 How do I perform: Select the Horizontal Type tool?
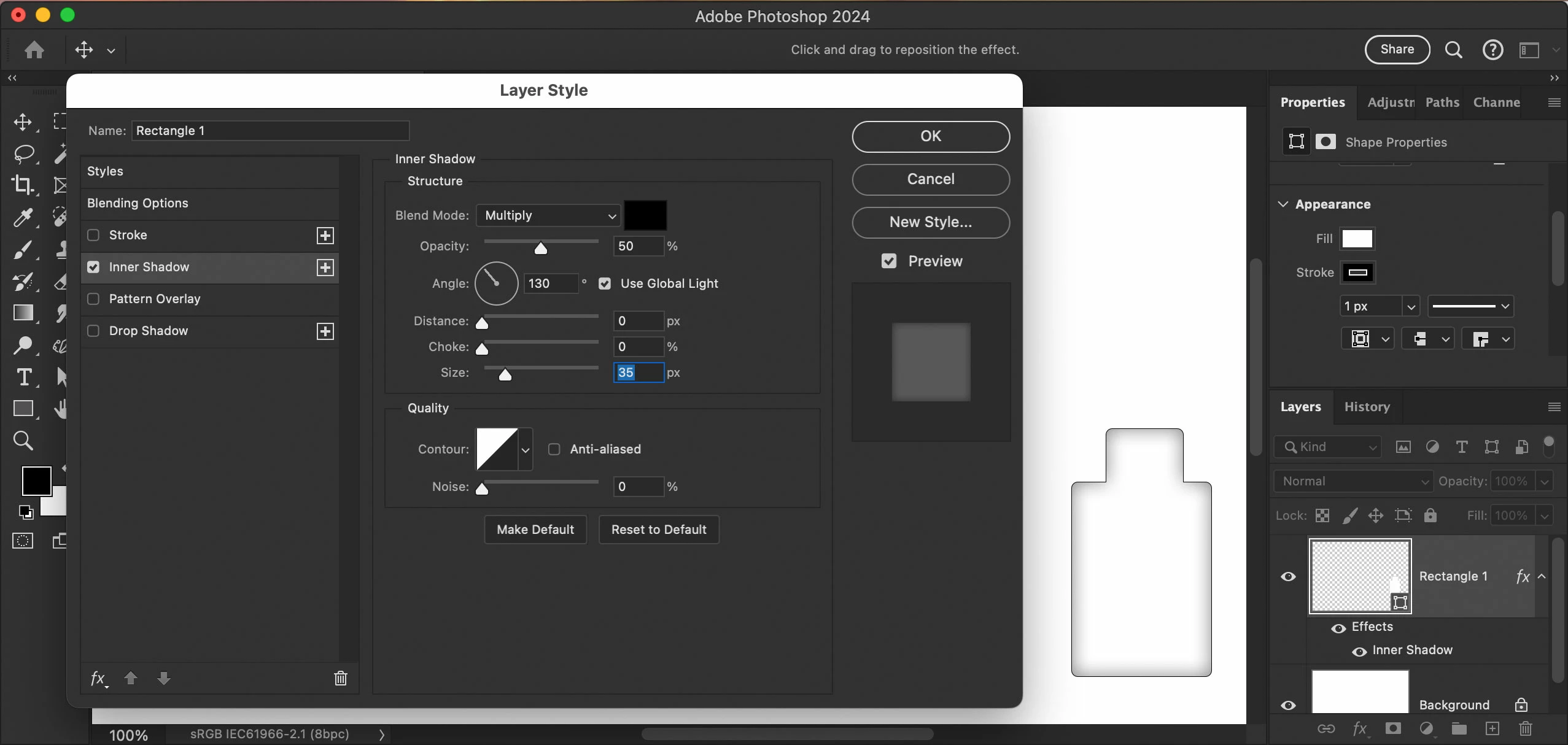click(23, 377)
